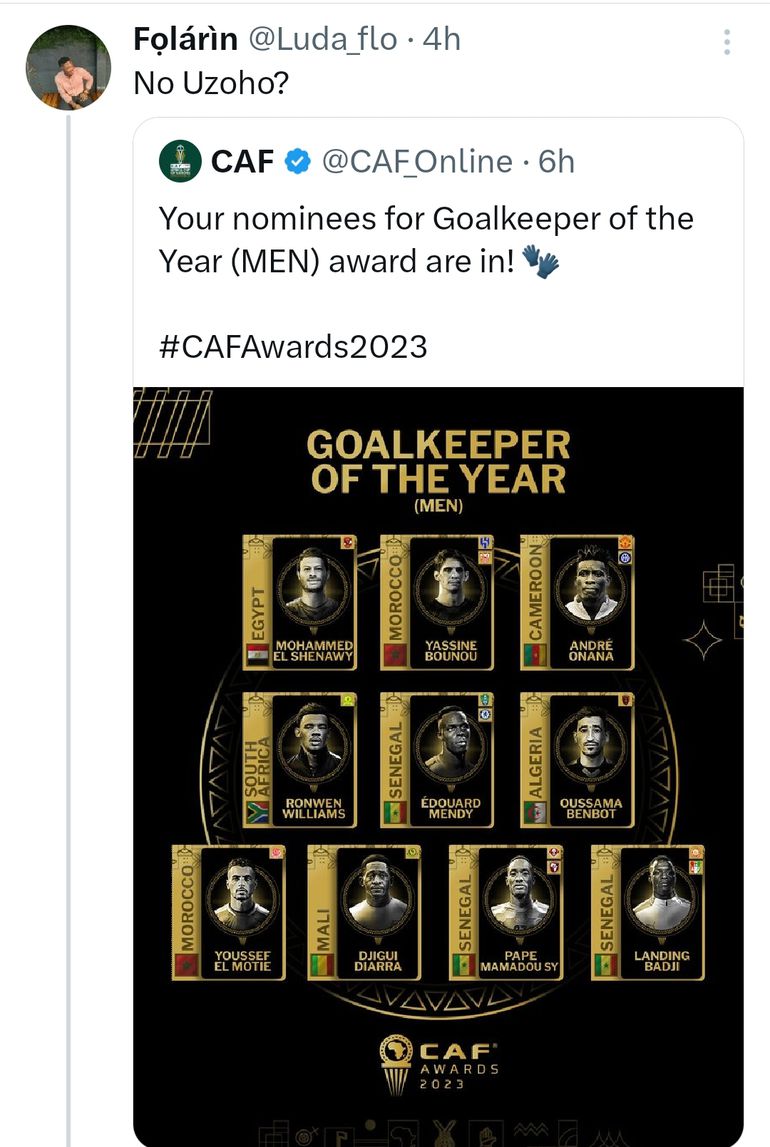Screen dimensions: 770x1147
Task: Click the Oussama Benbot nominee card
Action: [578, 758]
